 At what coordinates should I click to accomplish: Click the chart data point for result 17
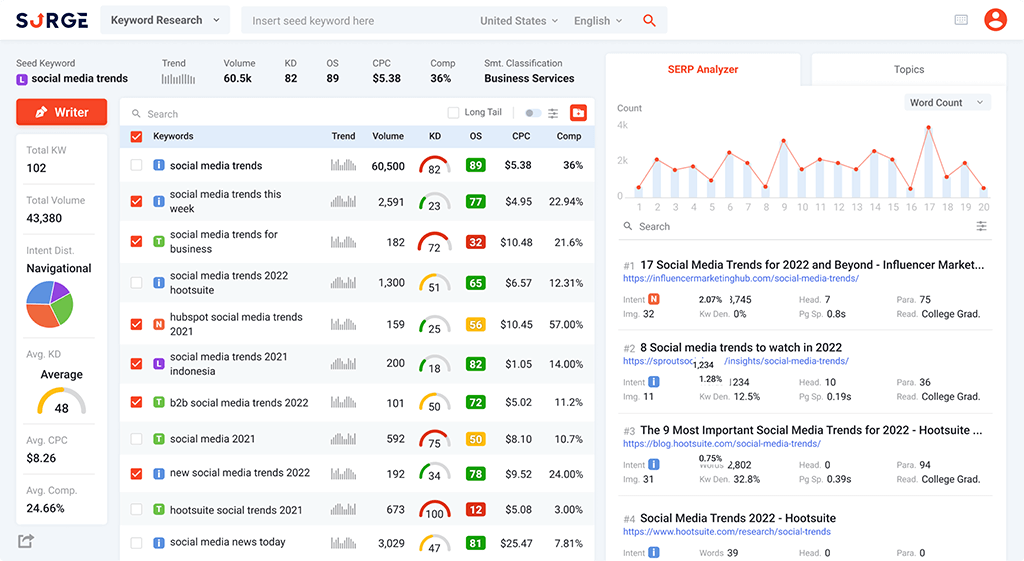pos(928,128)
